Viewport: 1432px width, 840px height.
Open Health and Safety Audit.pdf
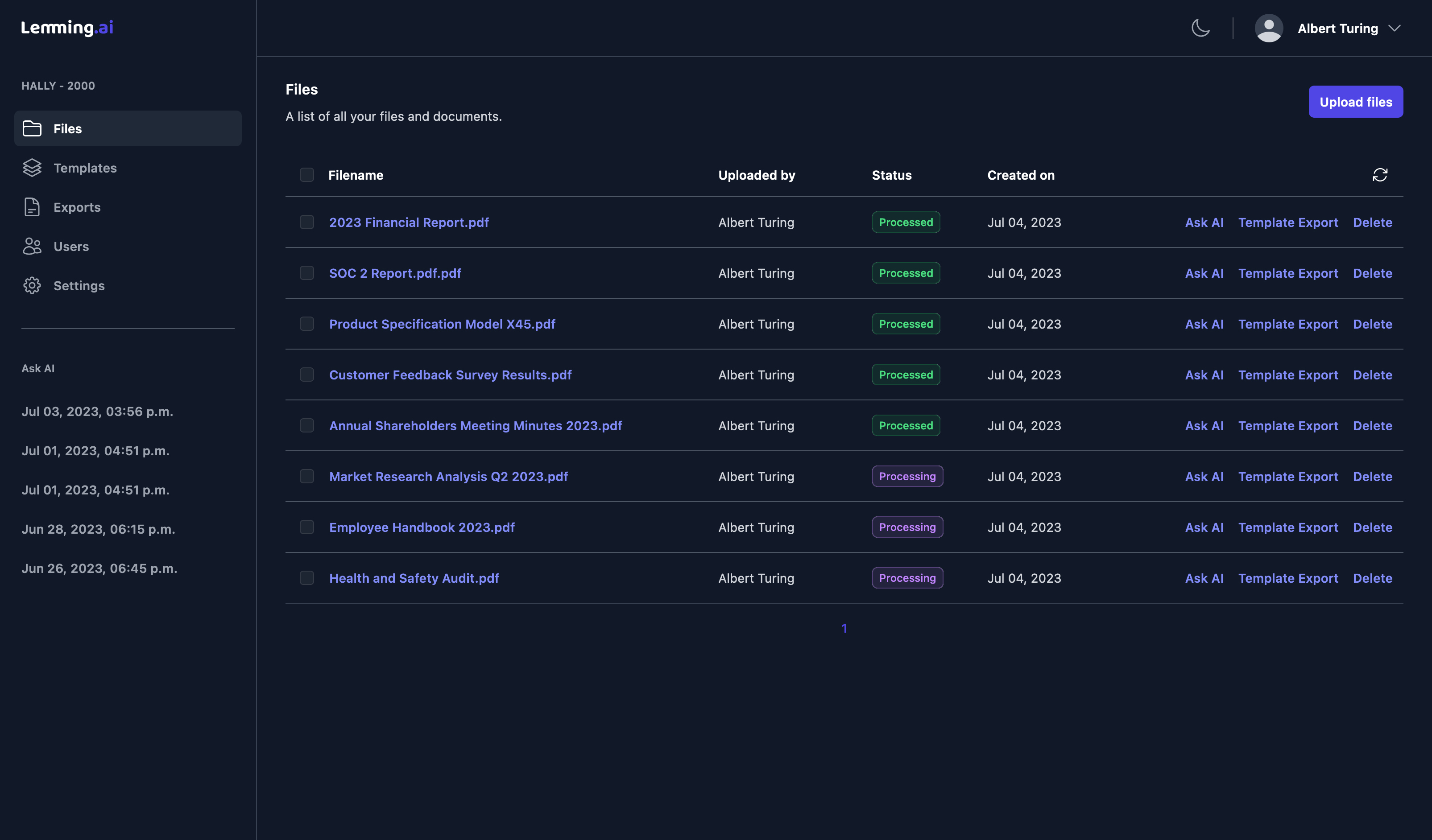414,578
